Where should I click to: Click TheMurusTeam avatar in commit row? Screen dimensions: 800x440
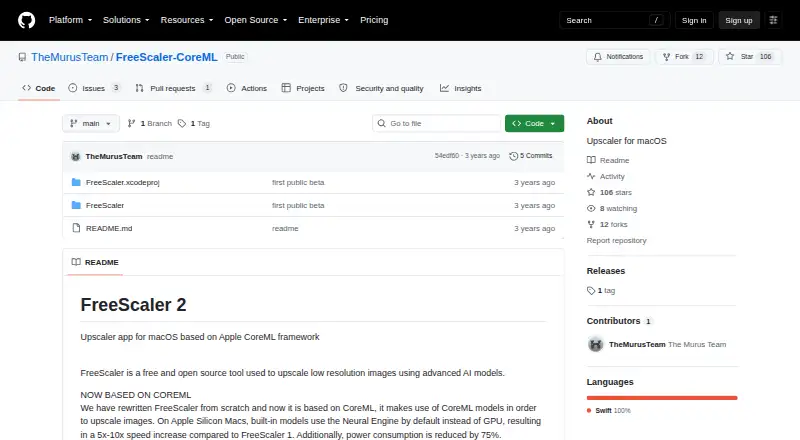click(76, 157)
